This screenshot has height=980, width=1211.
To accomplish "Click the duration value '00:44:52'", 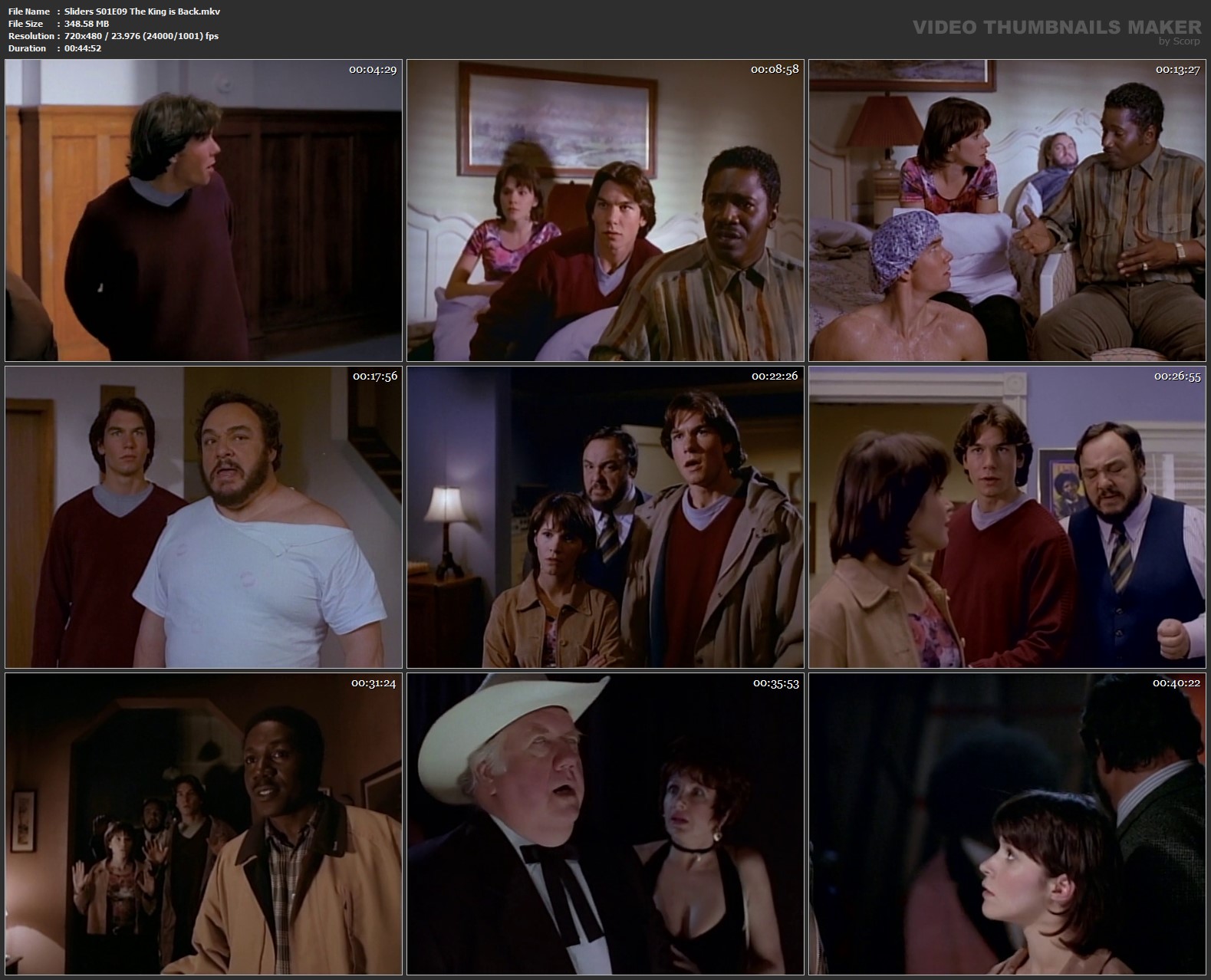I will click(83, 48).
